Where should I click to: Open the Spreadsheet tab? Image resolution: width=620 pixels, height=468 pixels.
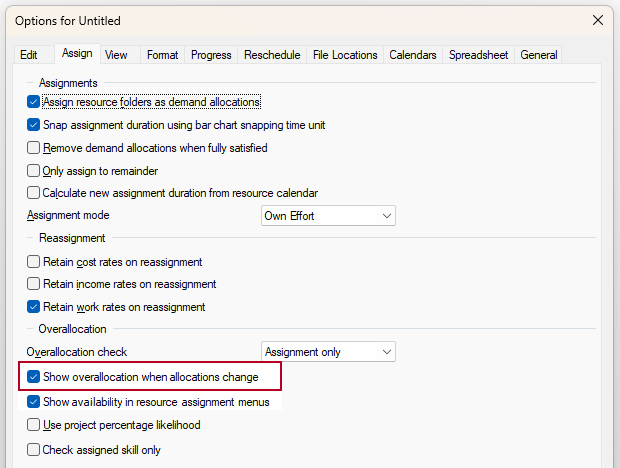pos(478,55)
